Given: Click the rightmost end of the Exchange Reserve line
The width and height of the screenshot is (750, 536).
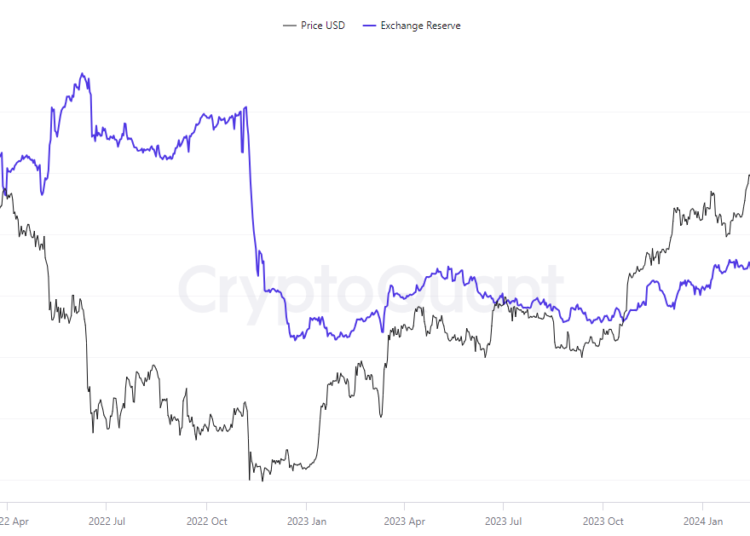Looking at the screenshot, I should 749,263.
